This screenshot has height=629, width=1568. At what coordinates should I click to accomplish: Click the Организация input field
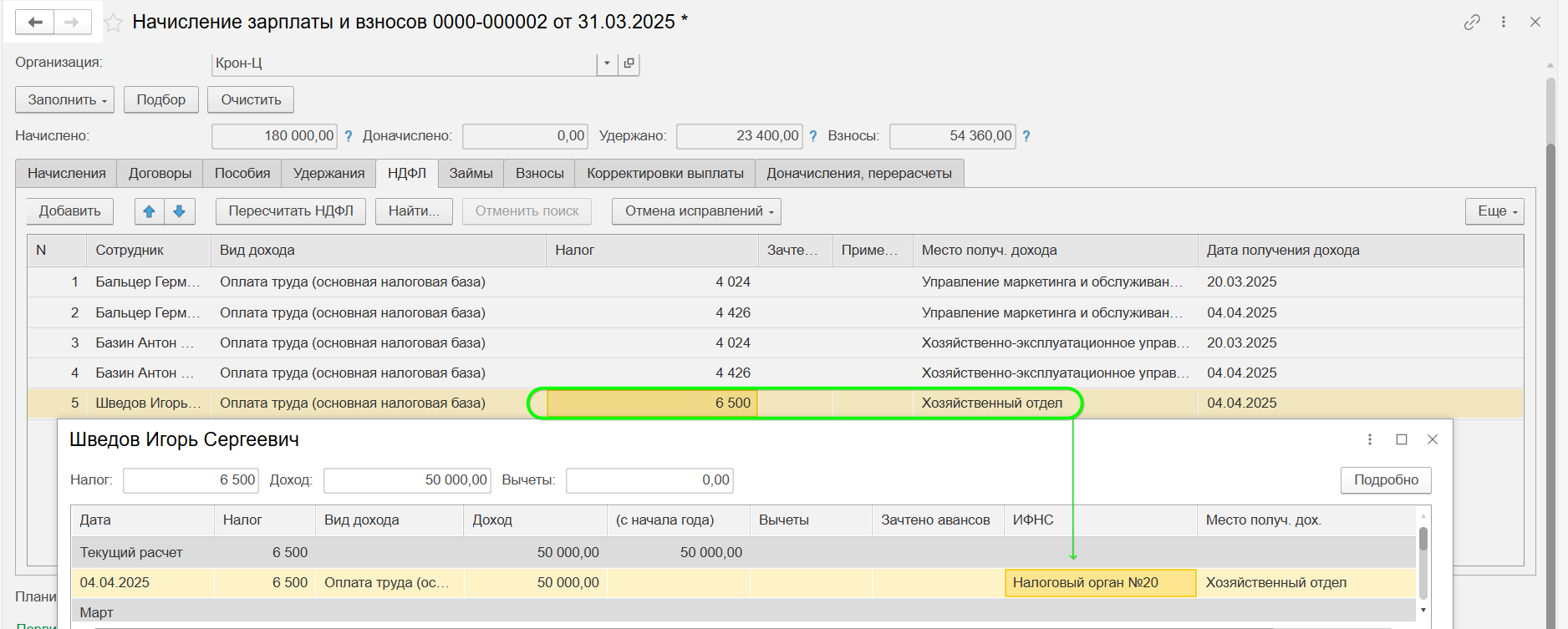click(405, 63)
